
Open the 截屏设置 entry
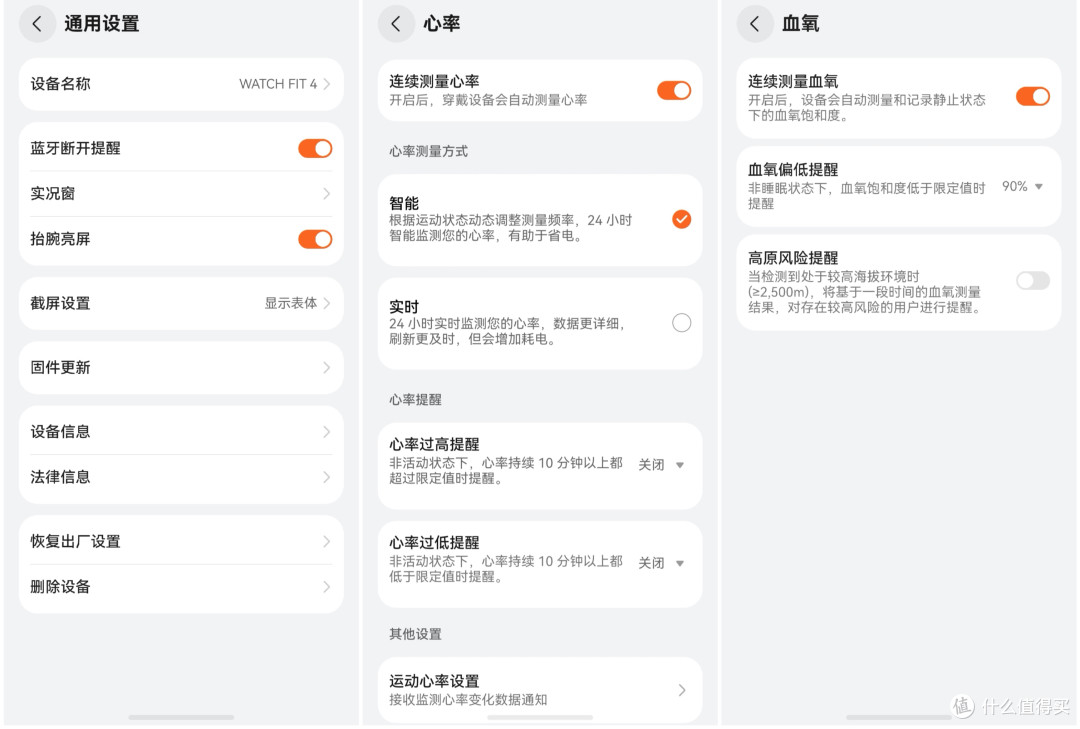pos(181,303)
